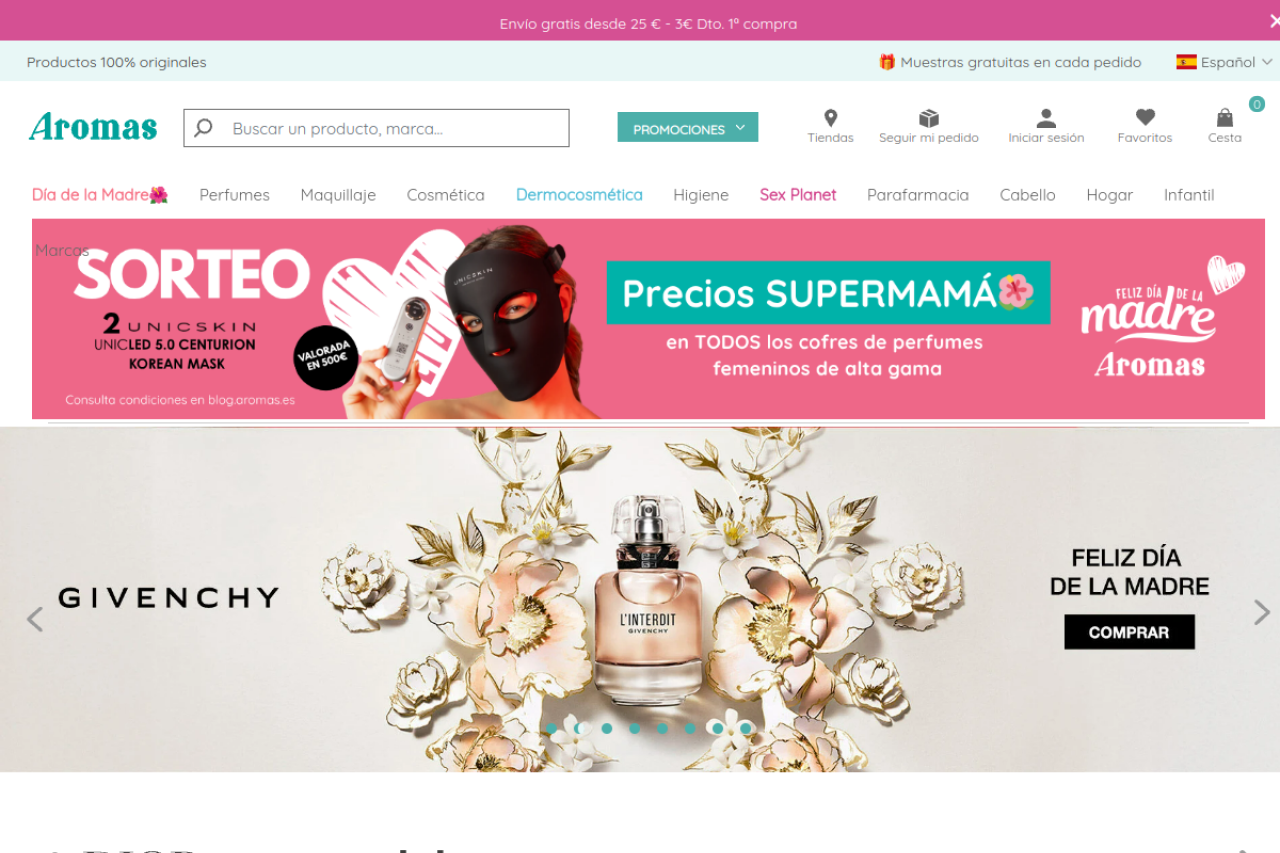
Task: Click the Iniciar sesión user icon
Action: click(x=1046, y=118)
